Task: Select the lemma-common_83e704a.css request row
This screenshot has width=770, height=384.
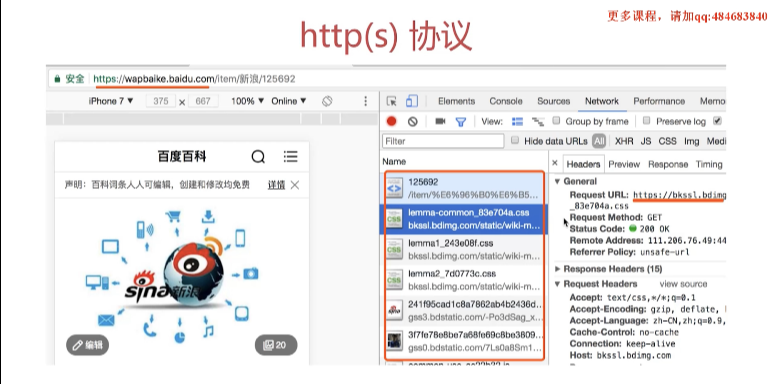Action: pyautogui.click(x=464, y=219)
